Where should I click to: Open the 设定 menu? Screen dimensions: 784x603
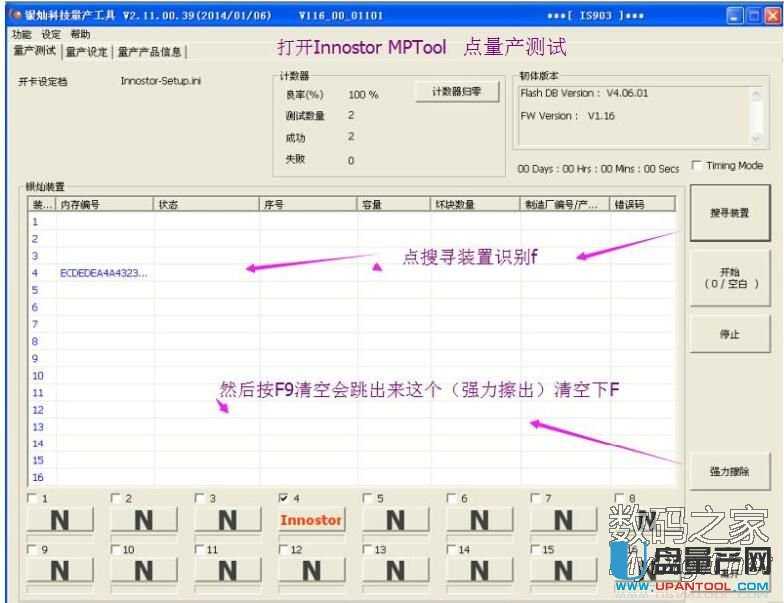51,34
